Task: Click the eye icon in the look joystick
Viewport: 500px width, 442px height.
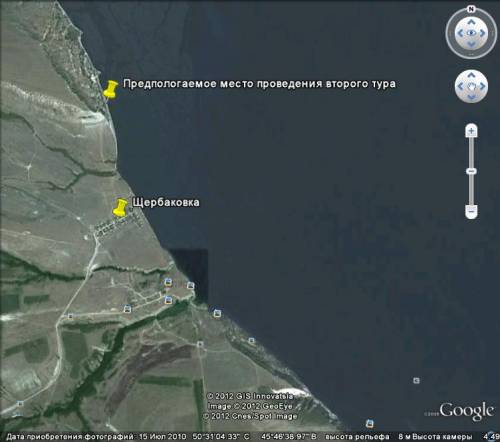Action: pyautogui.click(x=471, y=33)
